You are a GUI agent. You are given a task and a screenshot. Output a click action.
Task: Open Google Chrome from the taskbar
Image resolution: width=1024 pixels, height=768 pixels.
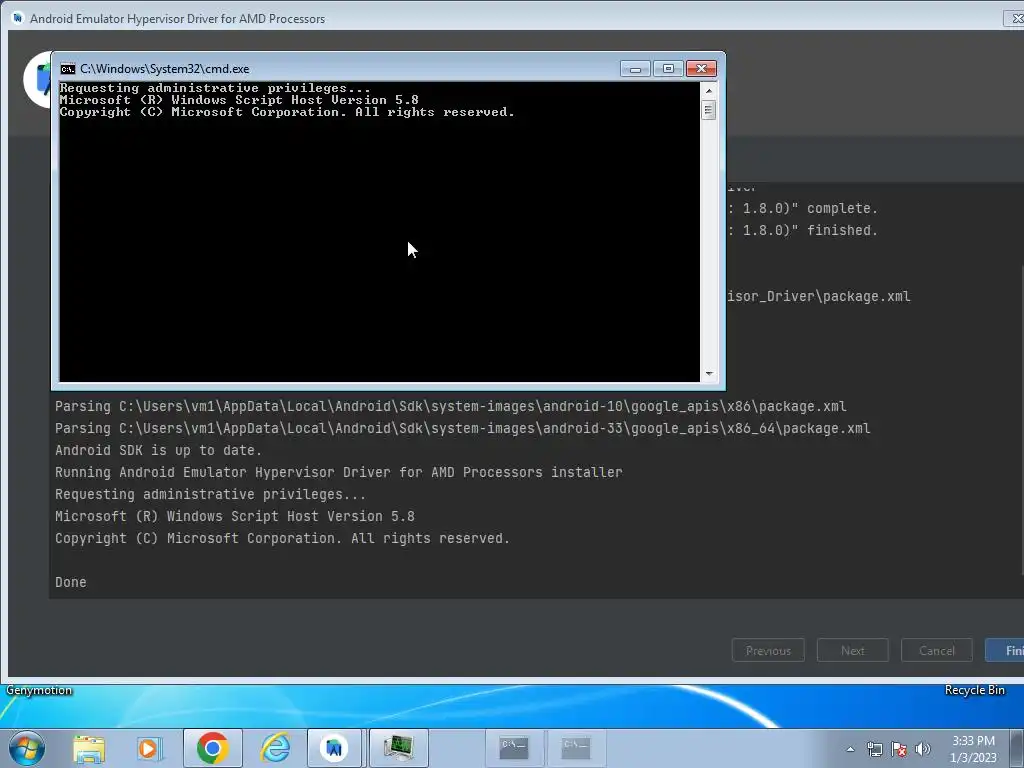click(212, 748)
